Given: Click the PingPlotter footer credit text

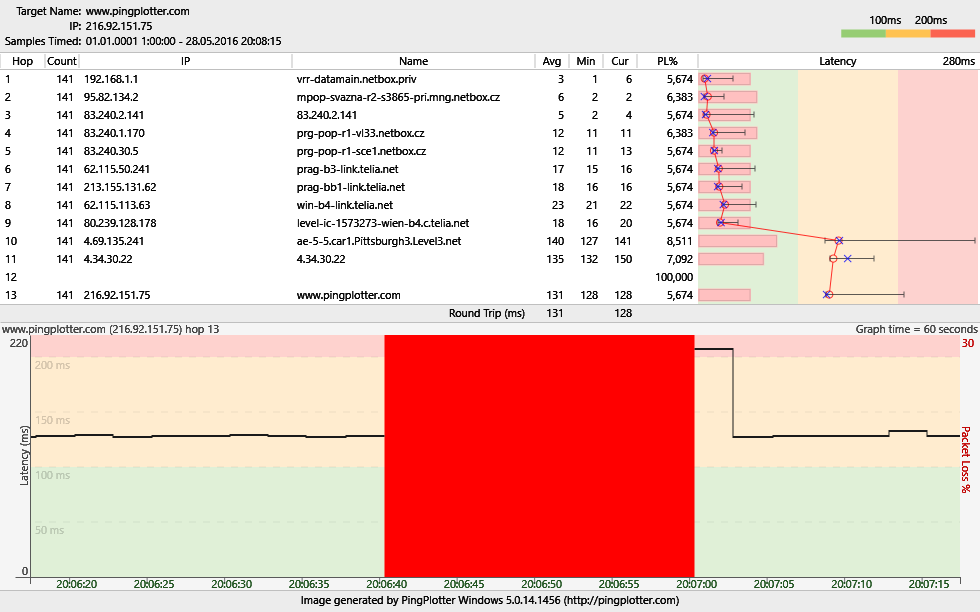Looking at the screenshot, I should [x=490, y=601].
